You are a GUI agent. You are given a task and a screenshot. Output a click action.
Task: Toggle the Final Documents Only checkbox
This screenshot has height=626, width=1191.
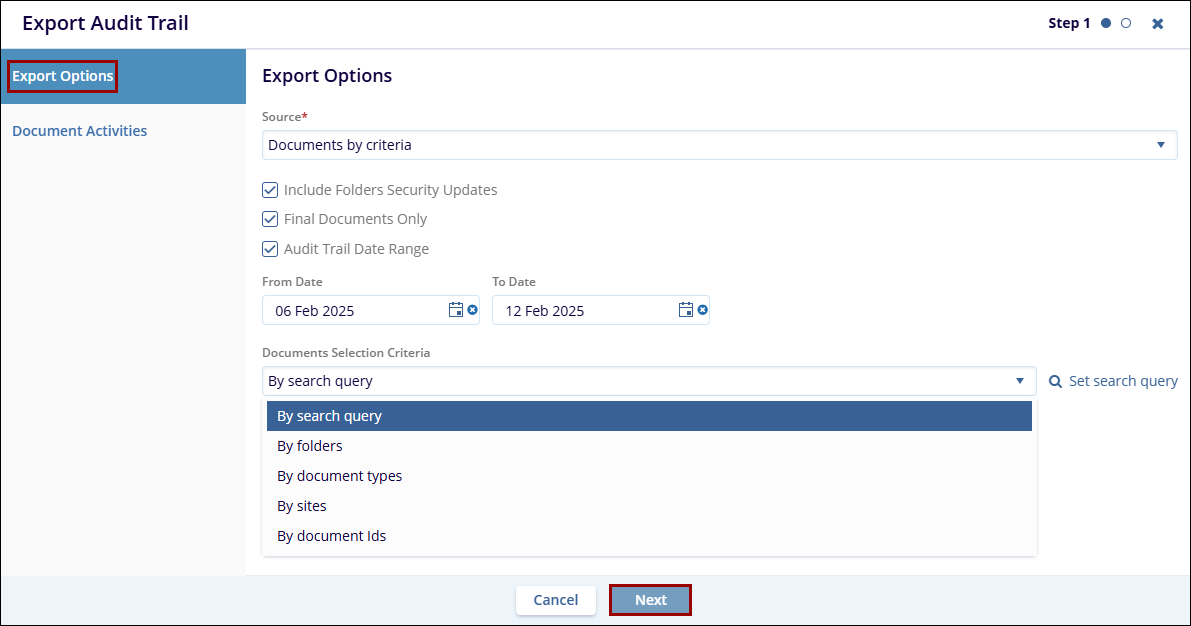[x=270, y=219]
